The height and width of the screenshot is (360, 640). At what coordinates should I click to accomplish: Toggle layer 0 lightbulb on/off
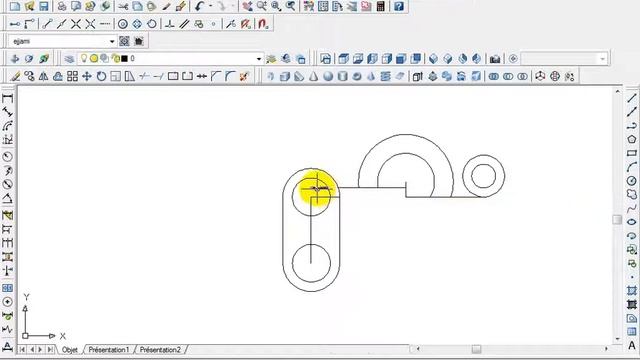pyautogui.click(x=84, y=58)
